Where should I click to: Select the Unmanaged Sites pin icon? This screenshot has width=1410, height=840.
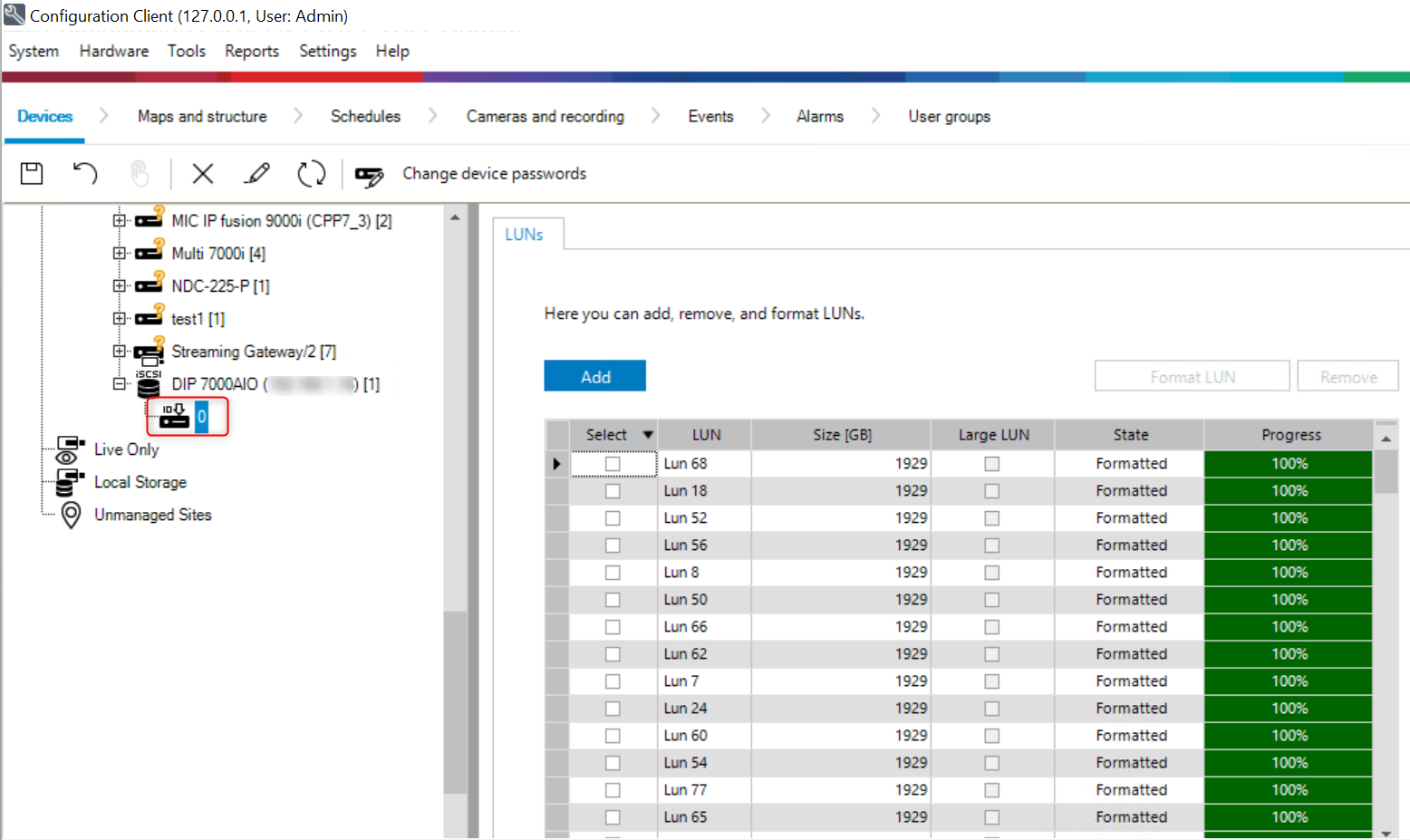point(71,515)
